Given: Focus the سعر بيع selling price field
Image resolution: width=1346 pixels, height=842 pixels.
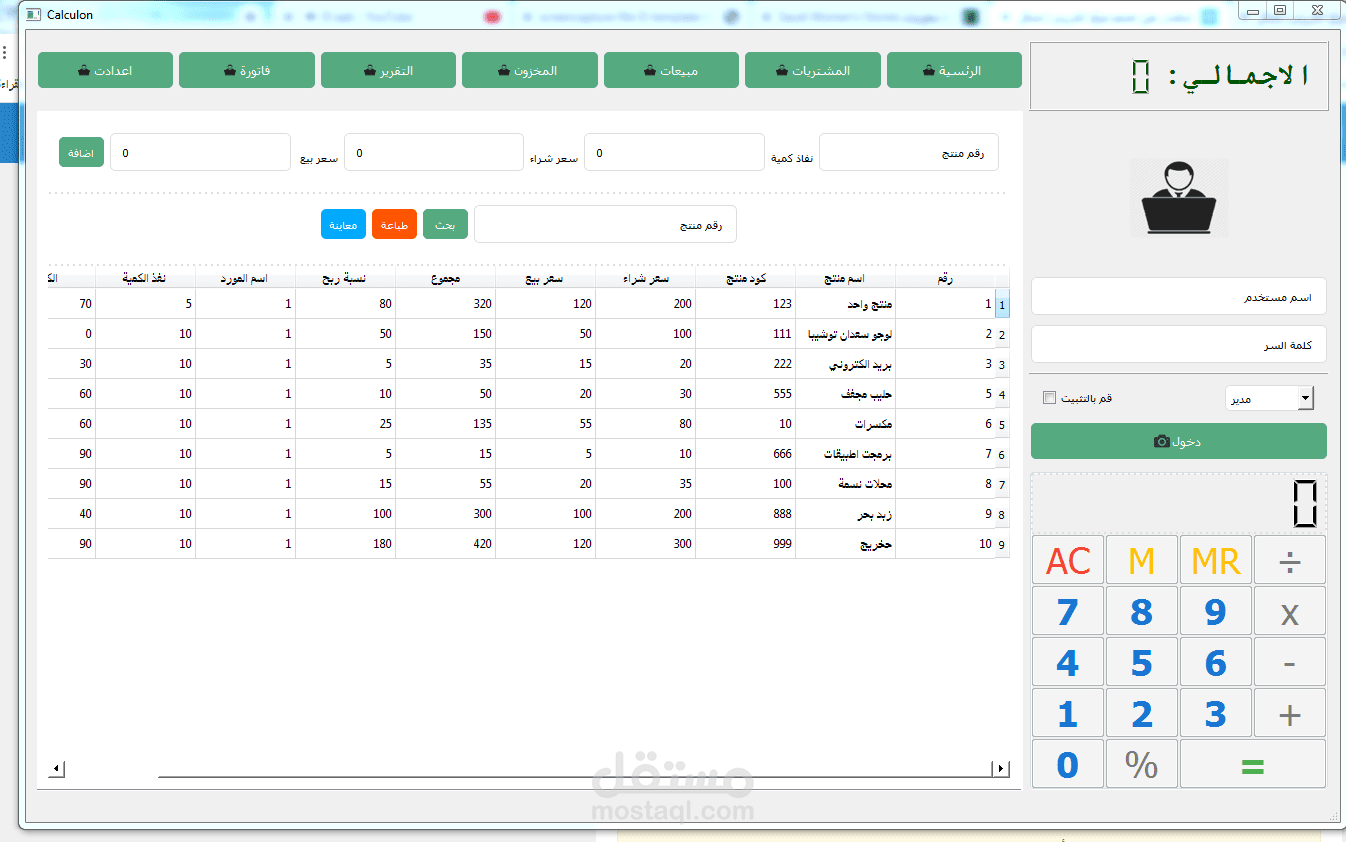Looking at the screenshot, I should 200,152.
